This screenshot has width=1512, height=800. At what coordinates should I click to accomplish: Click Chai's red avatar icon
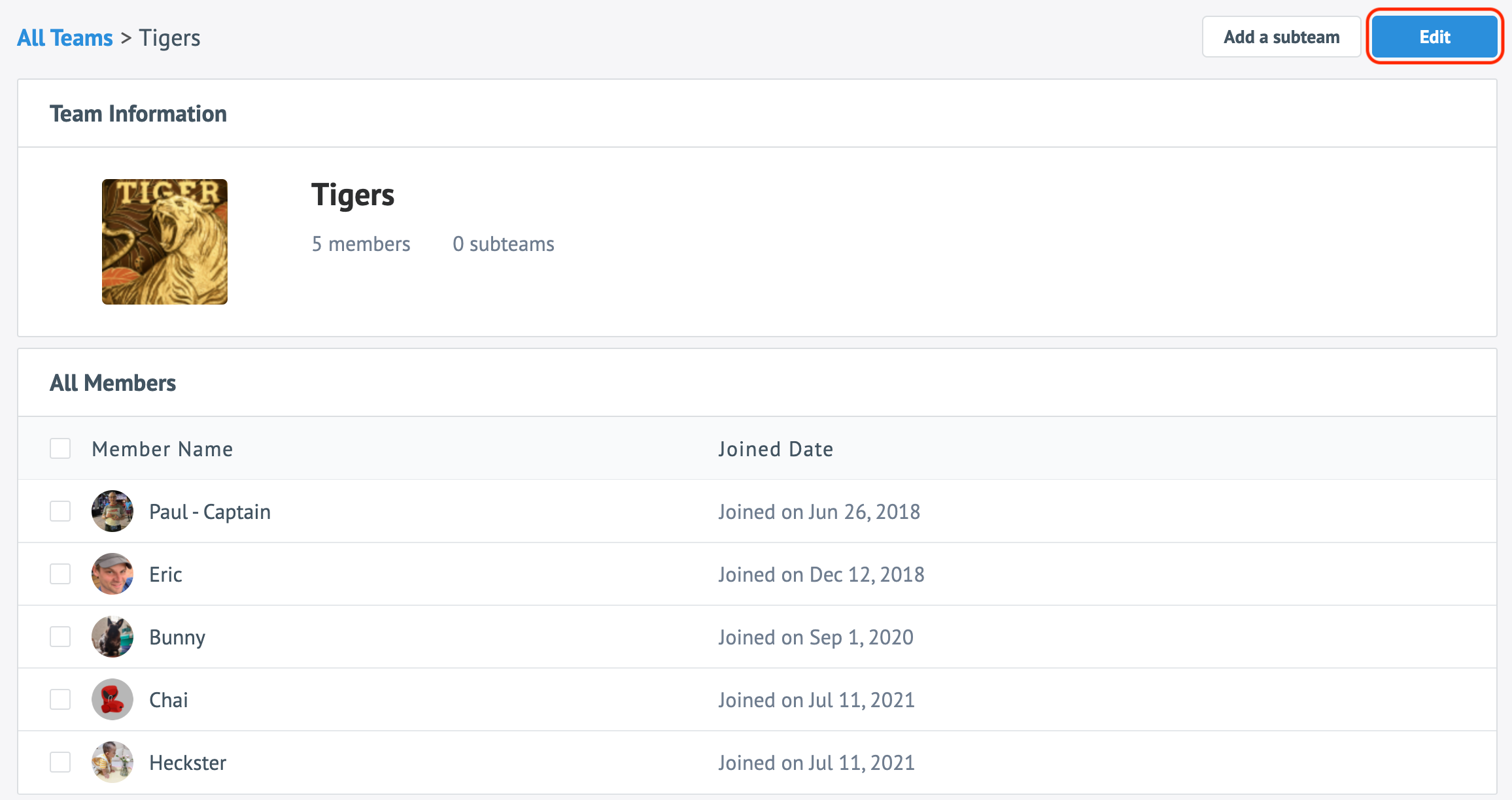click(x=112, y=699)
